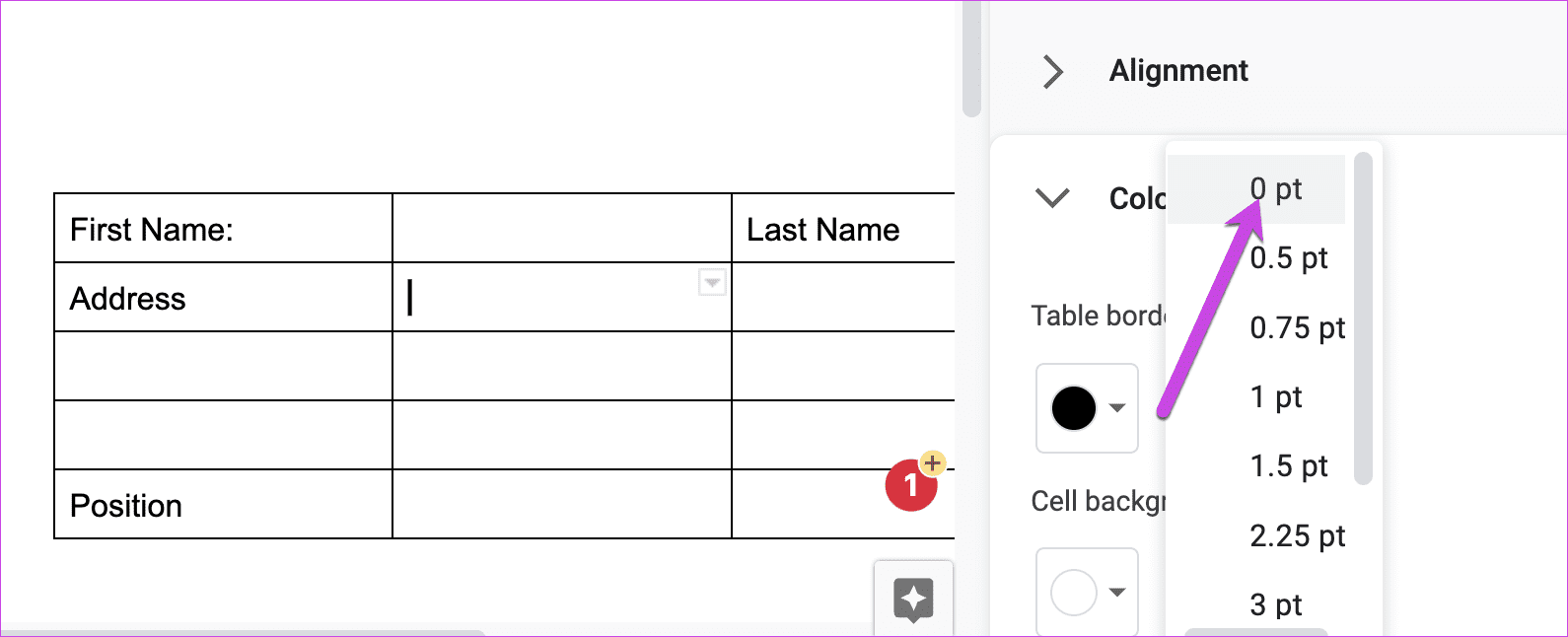1568x637 pixels.
Task: Select 3 pt border width
Action: coord(1256,604)
